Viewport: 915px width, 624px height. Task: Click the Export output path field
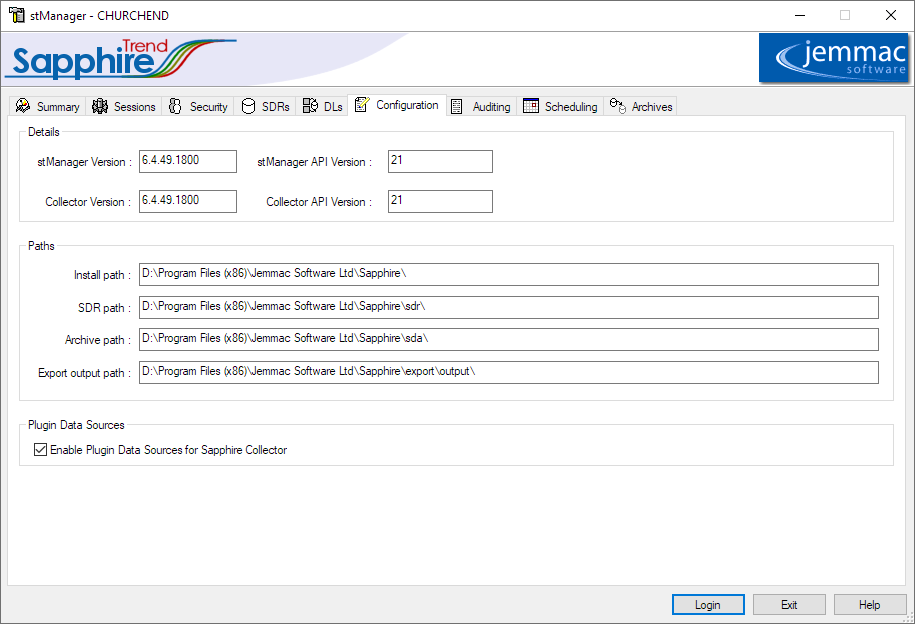508,372
